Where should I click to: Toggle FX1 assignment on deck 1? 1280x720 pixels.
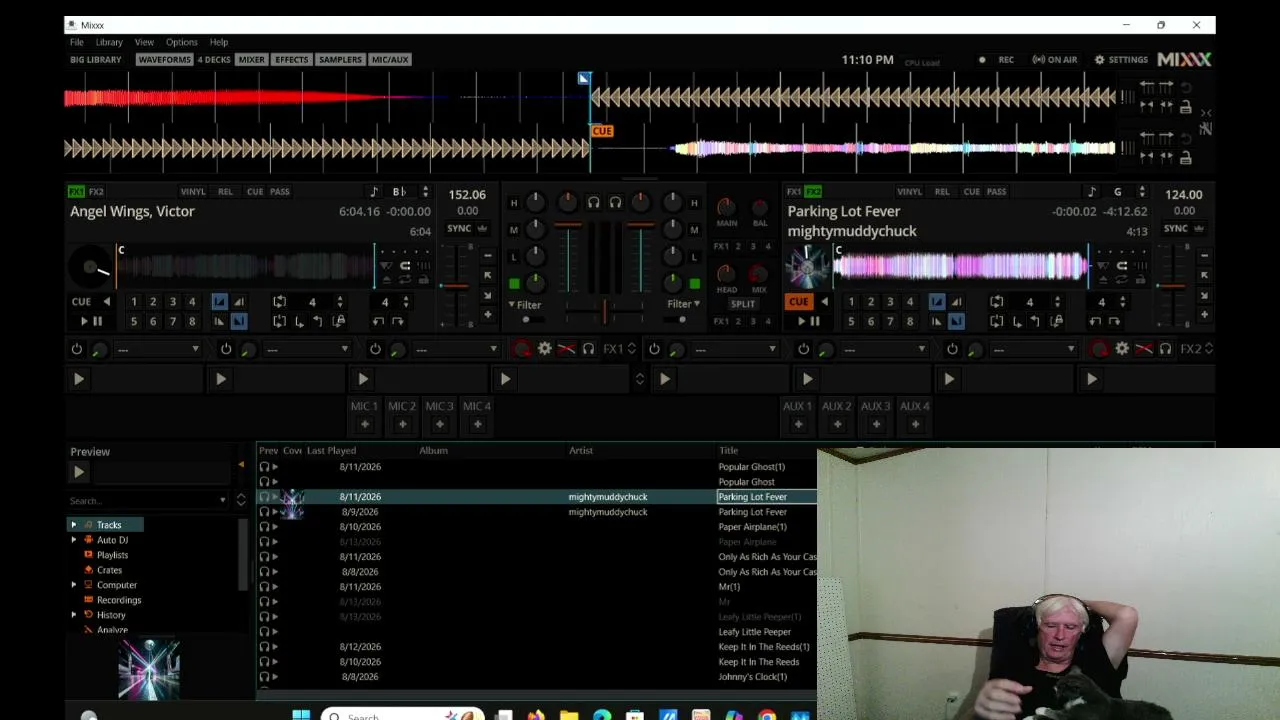coord(76,192)
